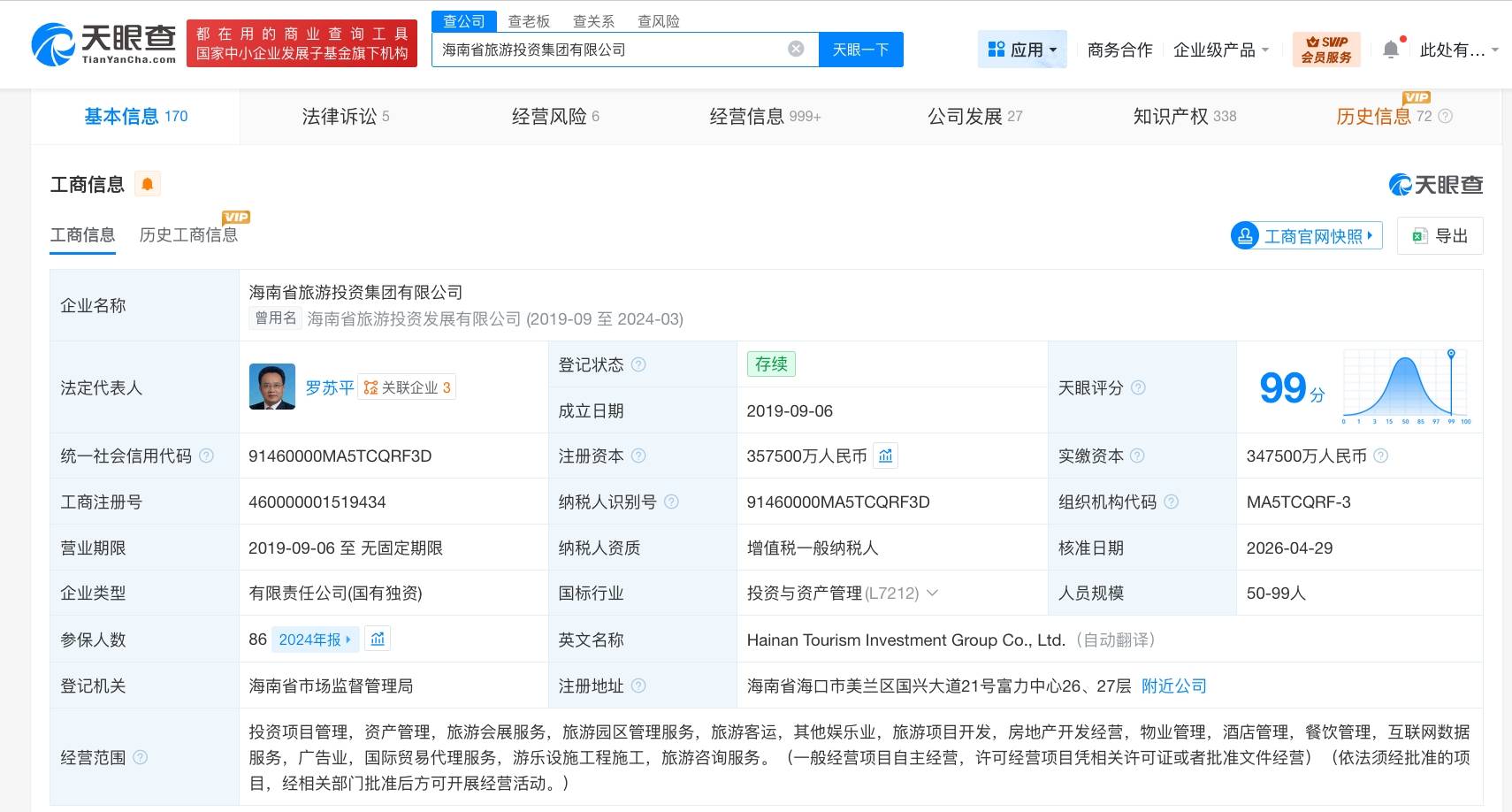
Task: Click help icon beside 注册地址
Action: (x=638, y=686)
